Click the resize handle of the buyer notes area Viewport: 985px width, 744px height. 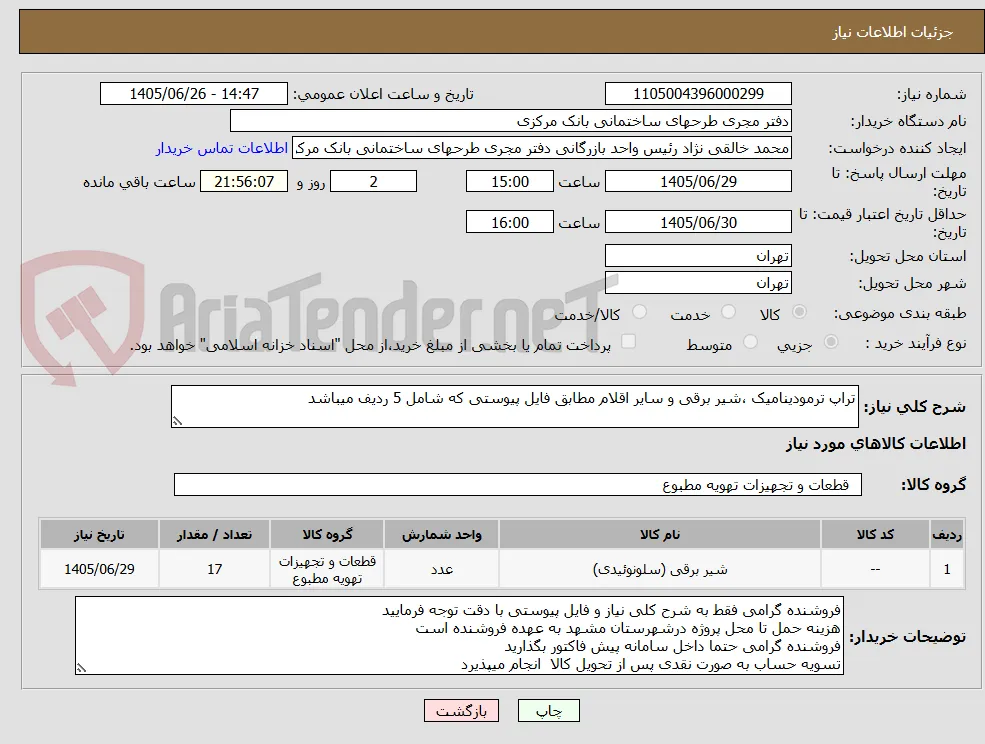81,669
